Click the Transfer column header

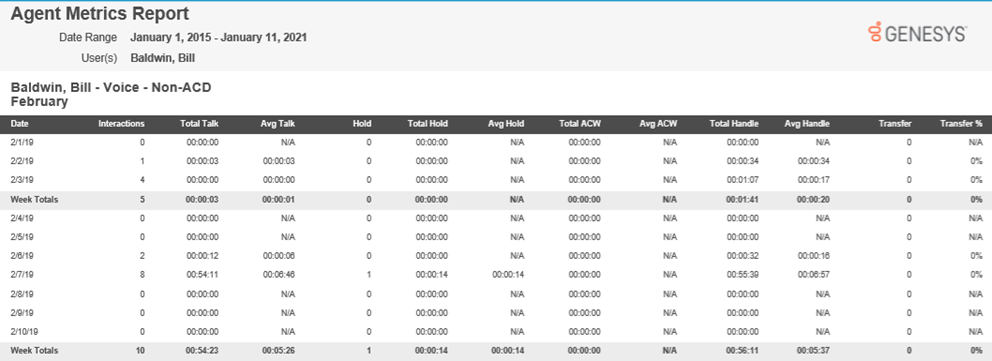pos(895,124)
